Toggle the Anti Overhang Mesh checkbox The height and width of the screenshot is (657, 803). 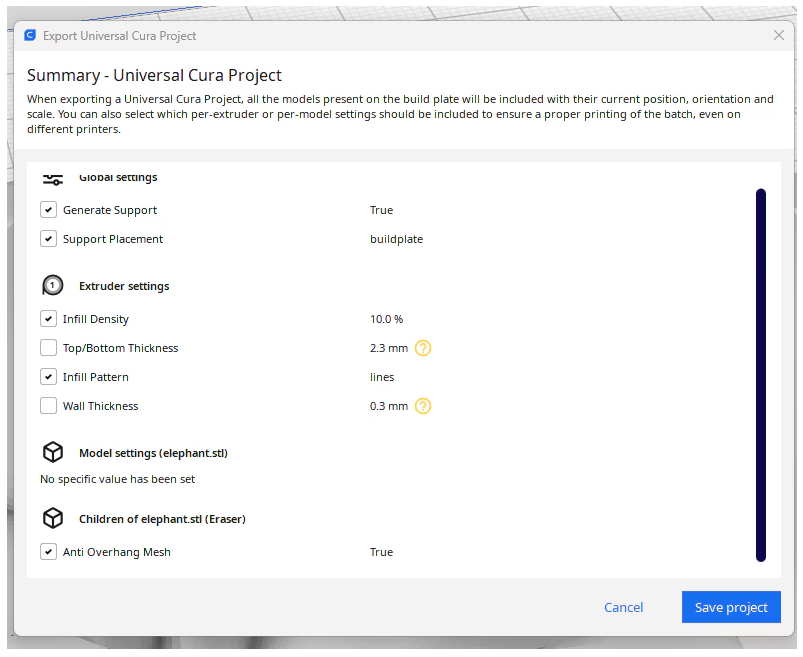coord(48,552)
